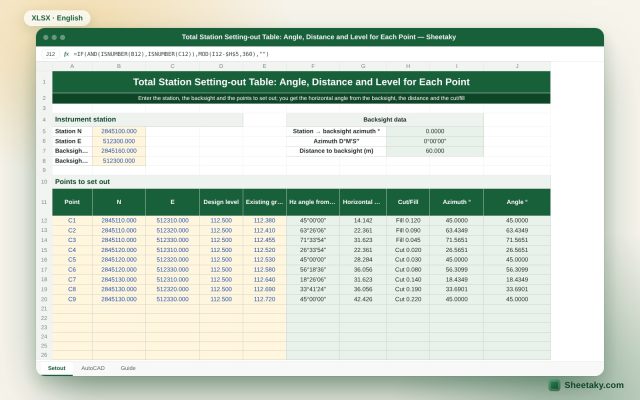Open the Guide sheet tab

pyautogui.click(x=128, y=368)
